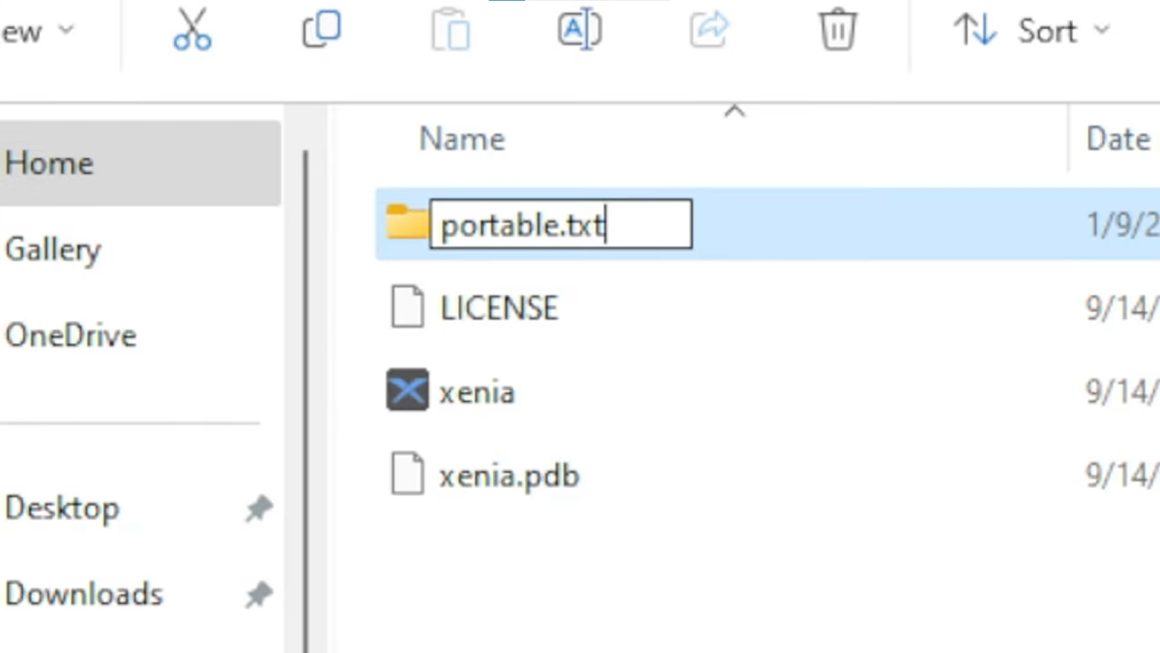Open the Downloads quick access folder
Viewport: 1160px width, 653px height.
coord(84,594)
